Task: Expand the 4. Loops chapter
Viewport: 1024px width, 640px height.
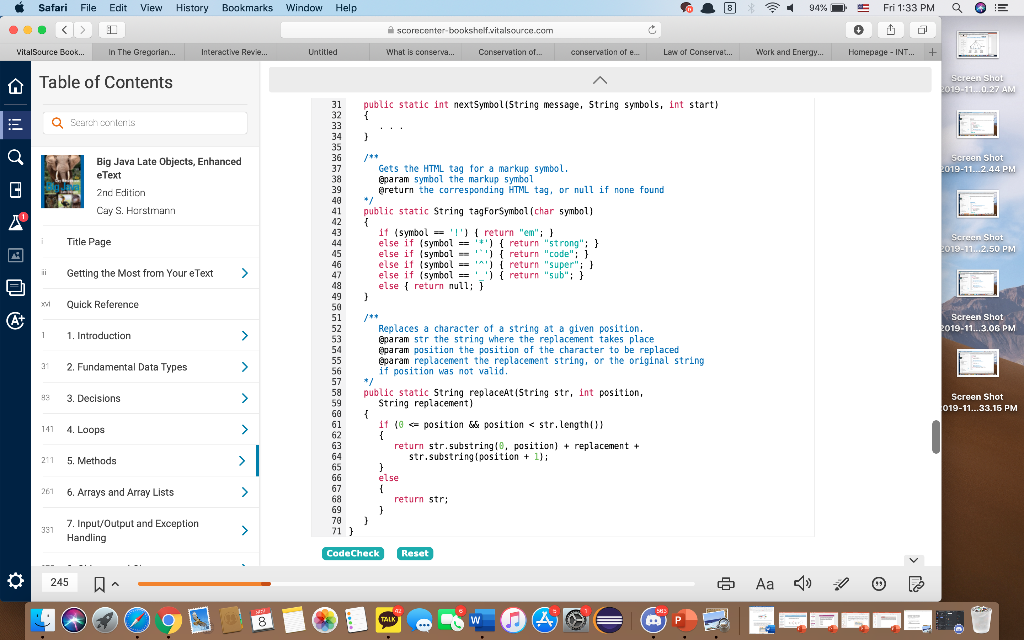Action: coord(244,430)
